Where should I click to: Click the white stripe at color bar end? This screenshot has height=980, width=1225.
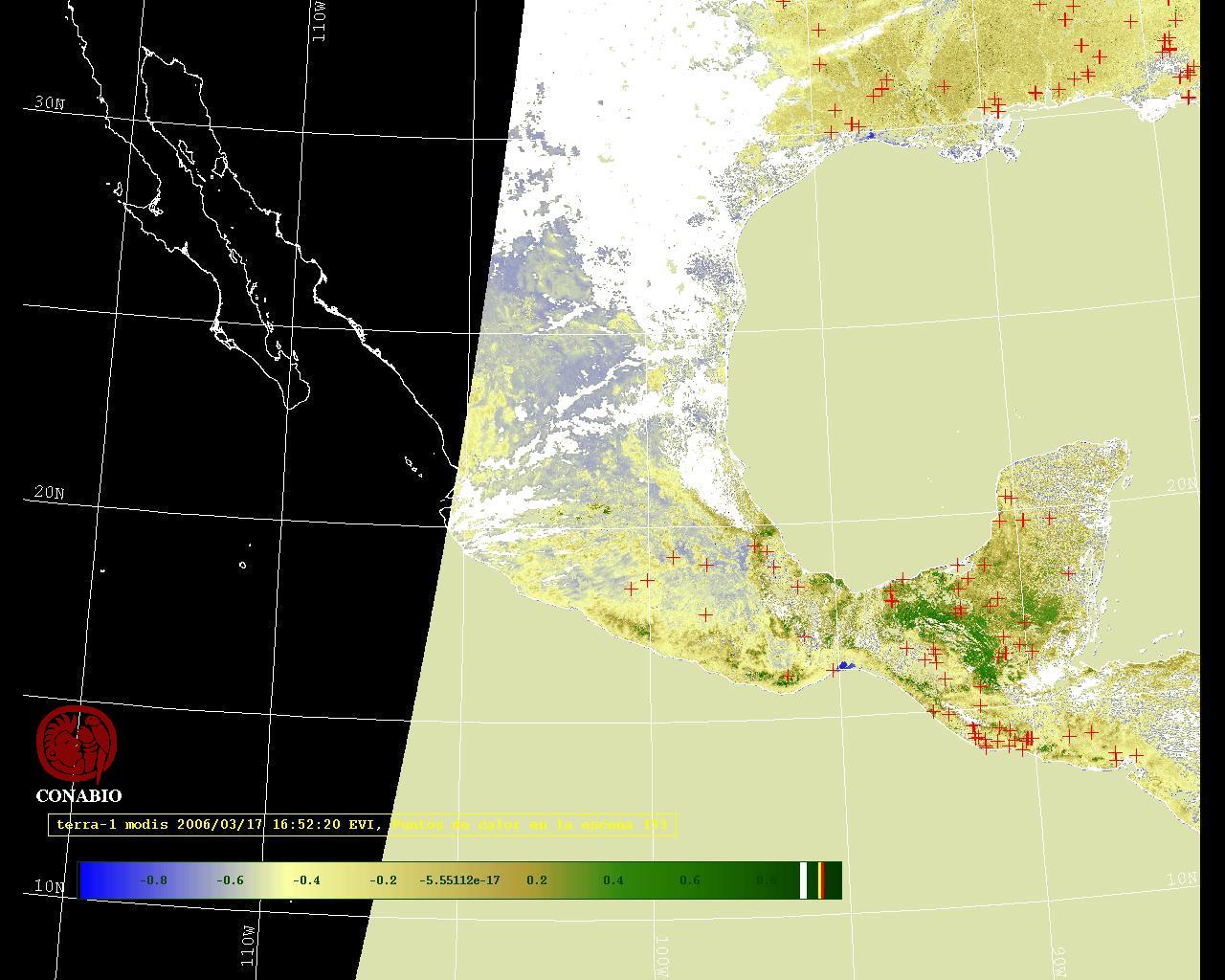pos(804,880)
